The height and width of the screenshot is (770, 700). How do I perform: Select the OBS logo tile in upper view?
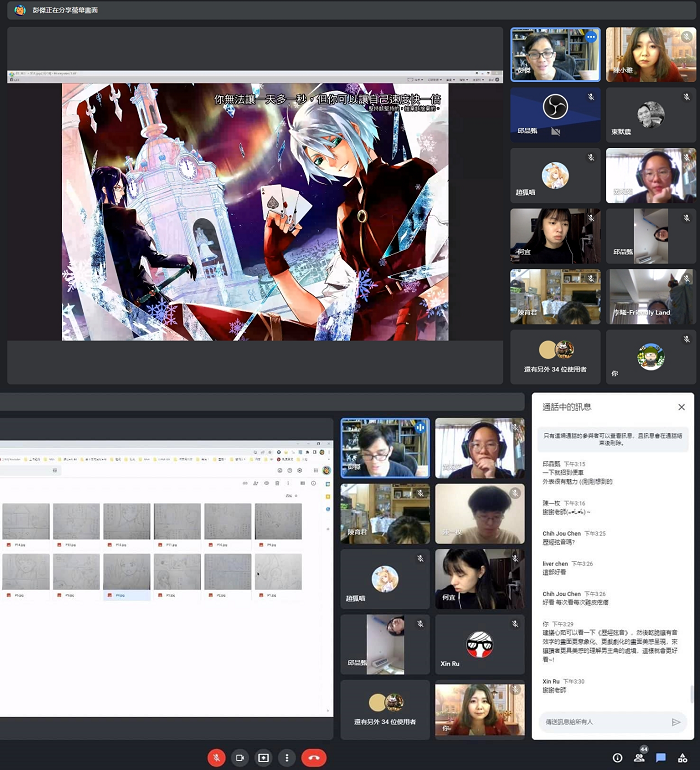pos(555,115)
